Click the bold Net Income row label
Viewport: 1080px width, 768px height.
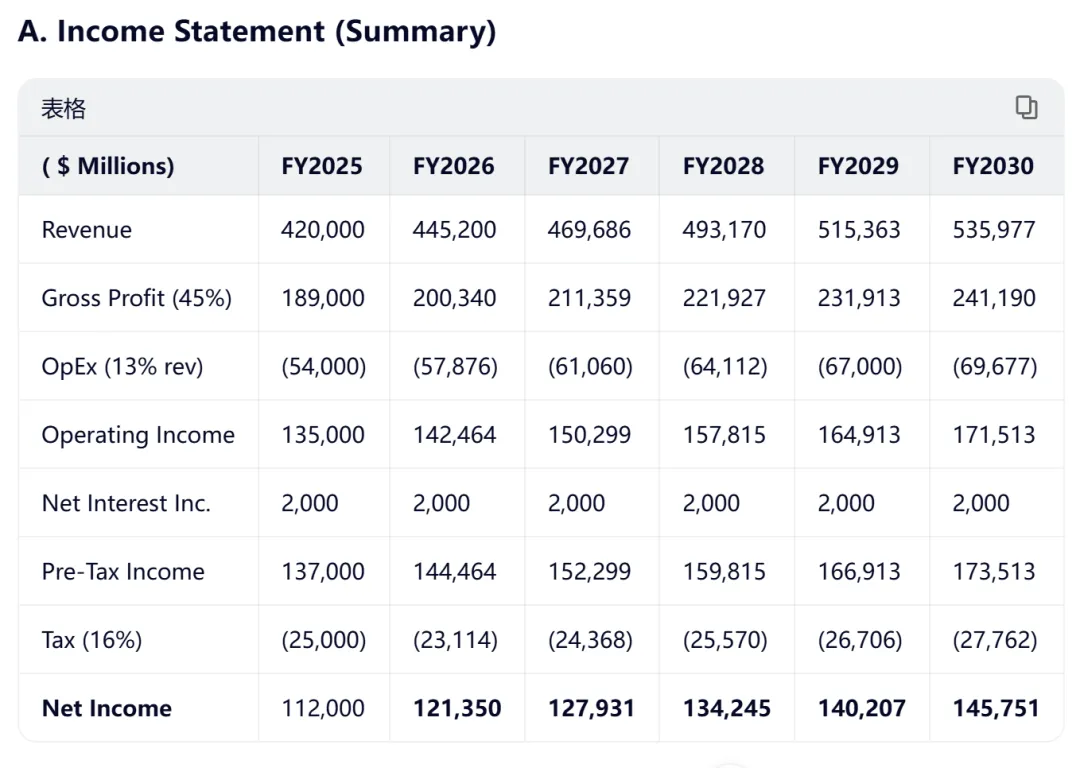[x=107, y=708]
